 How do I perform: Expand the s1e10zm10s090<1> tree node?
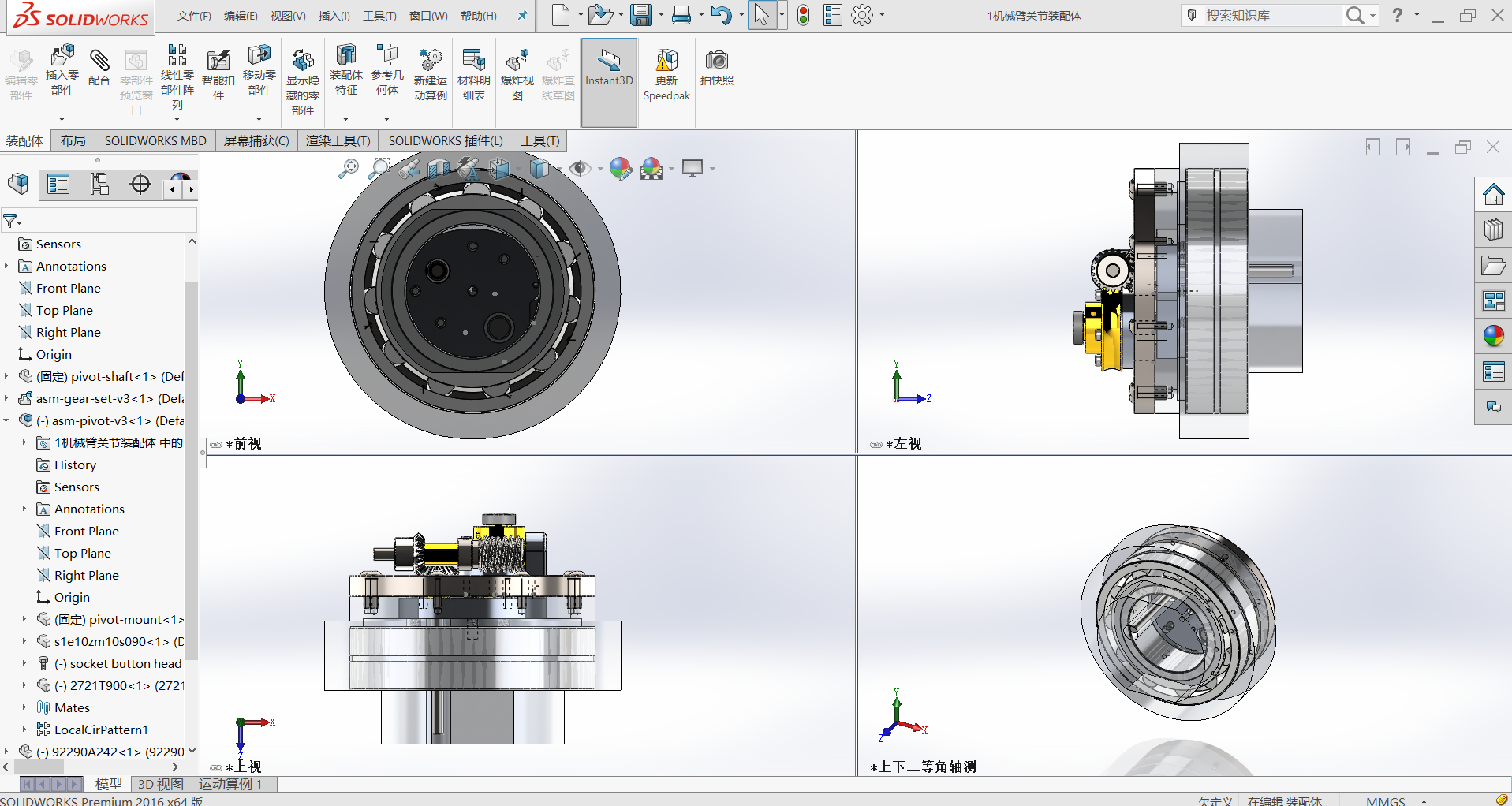coord(24,641)
